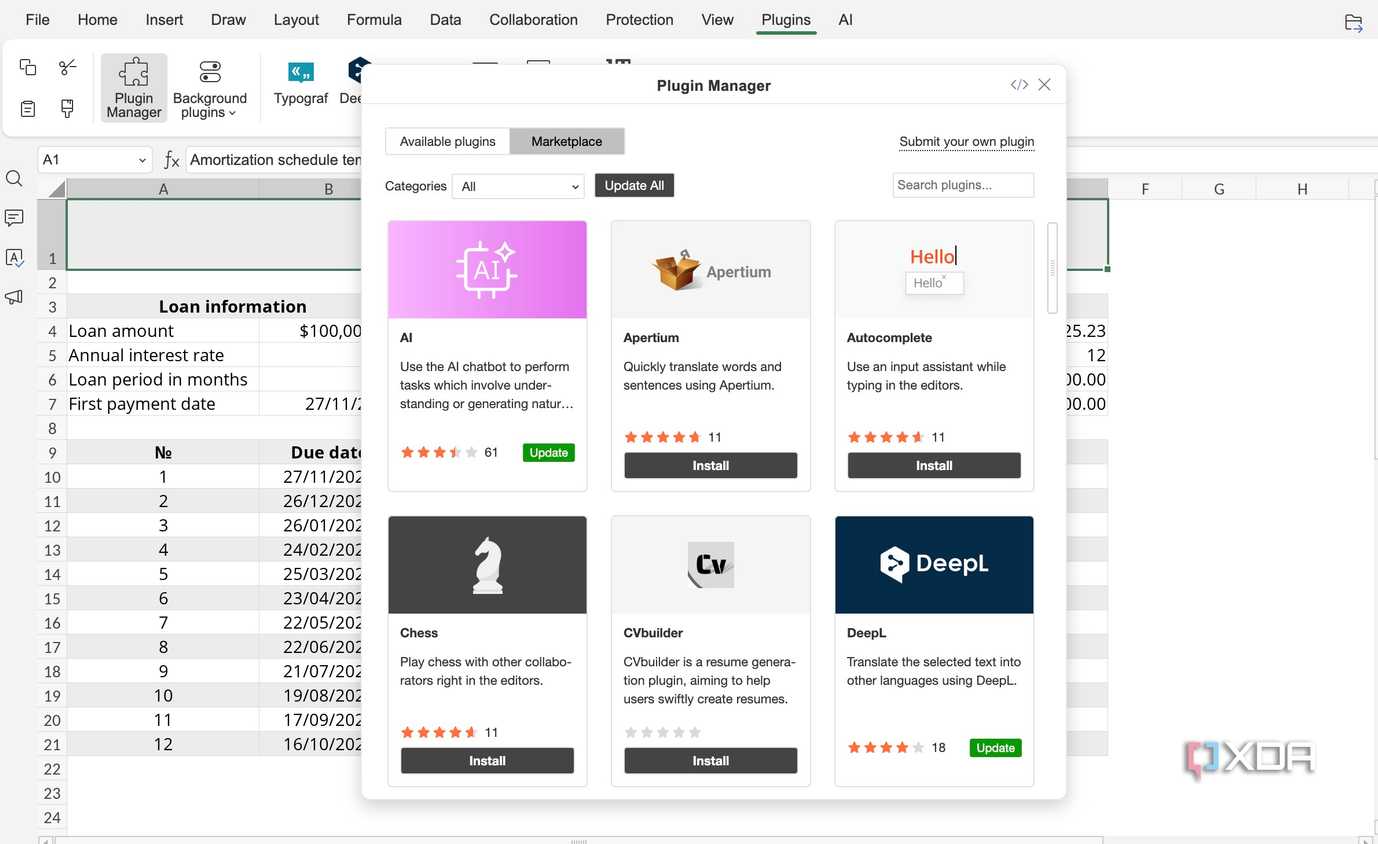1378x844 pixels.
Task: Open the Feedback megaphone sidebar icon
Action: 14,297
